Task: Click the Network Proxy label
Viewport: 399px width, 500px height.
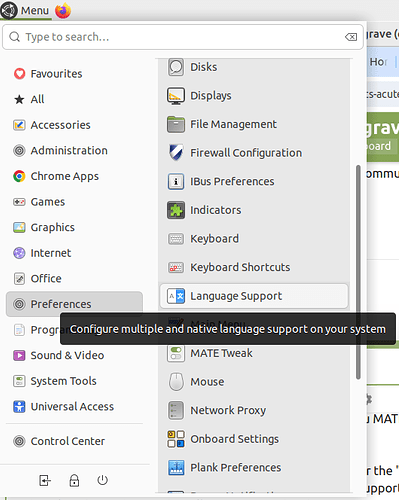Action: (228, 410)
